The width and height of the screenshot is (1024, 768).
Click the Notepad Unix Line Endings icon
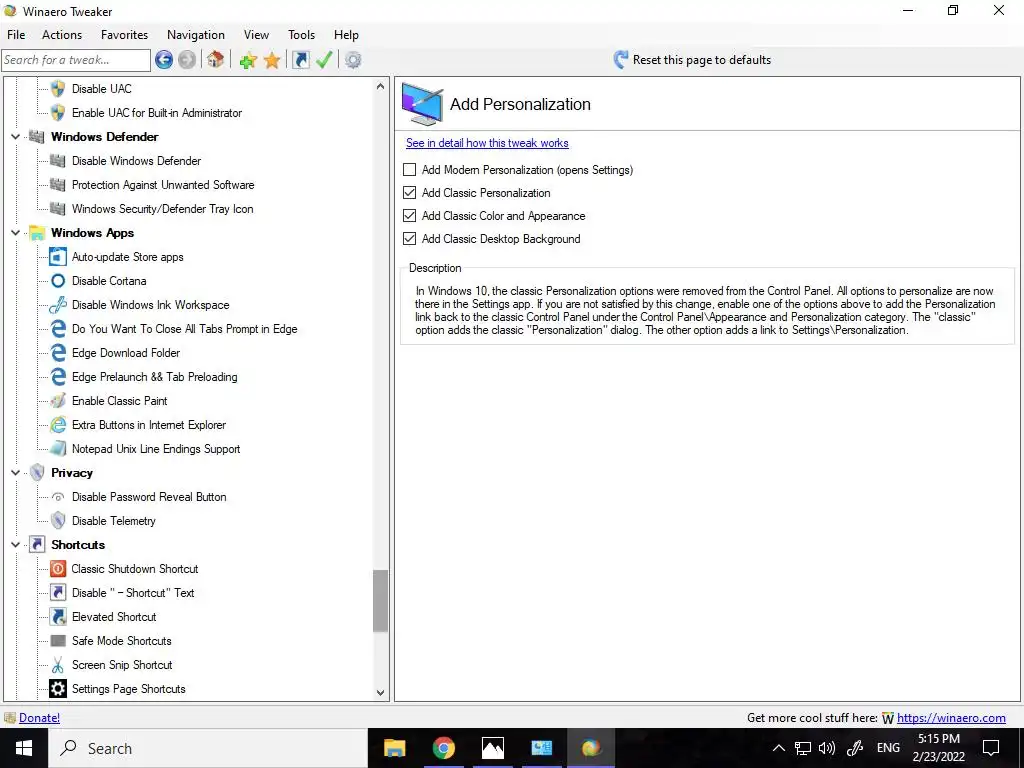[58, 449]
